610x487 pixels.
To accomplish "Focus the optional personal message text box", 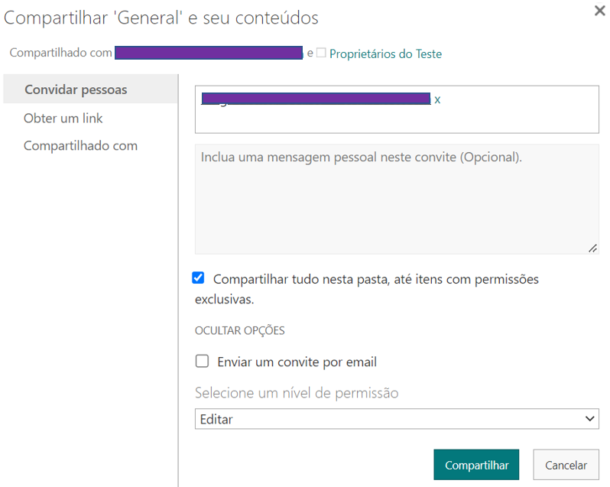I will click(396, 200).
